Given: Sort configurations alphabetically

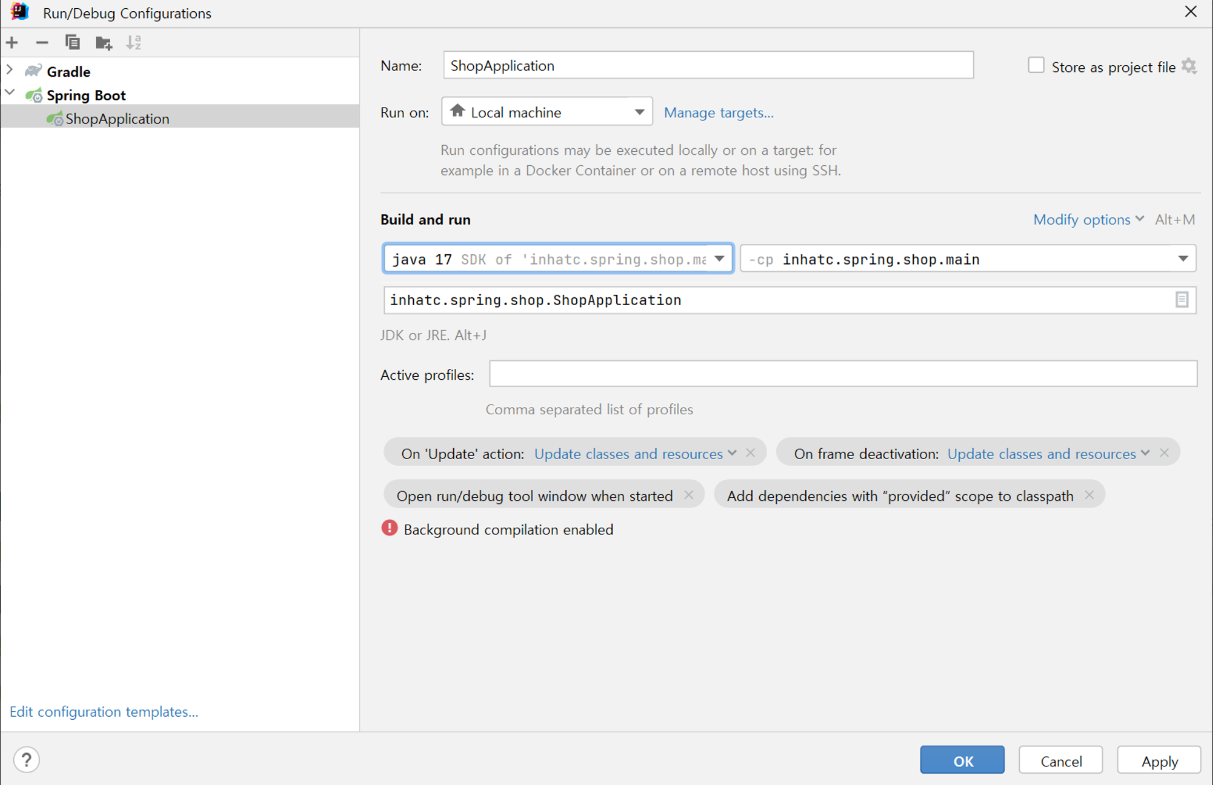Looking at the screenshot, I should click(x=134, y=43).
